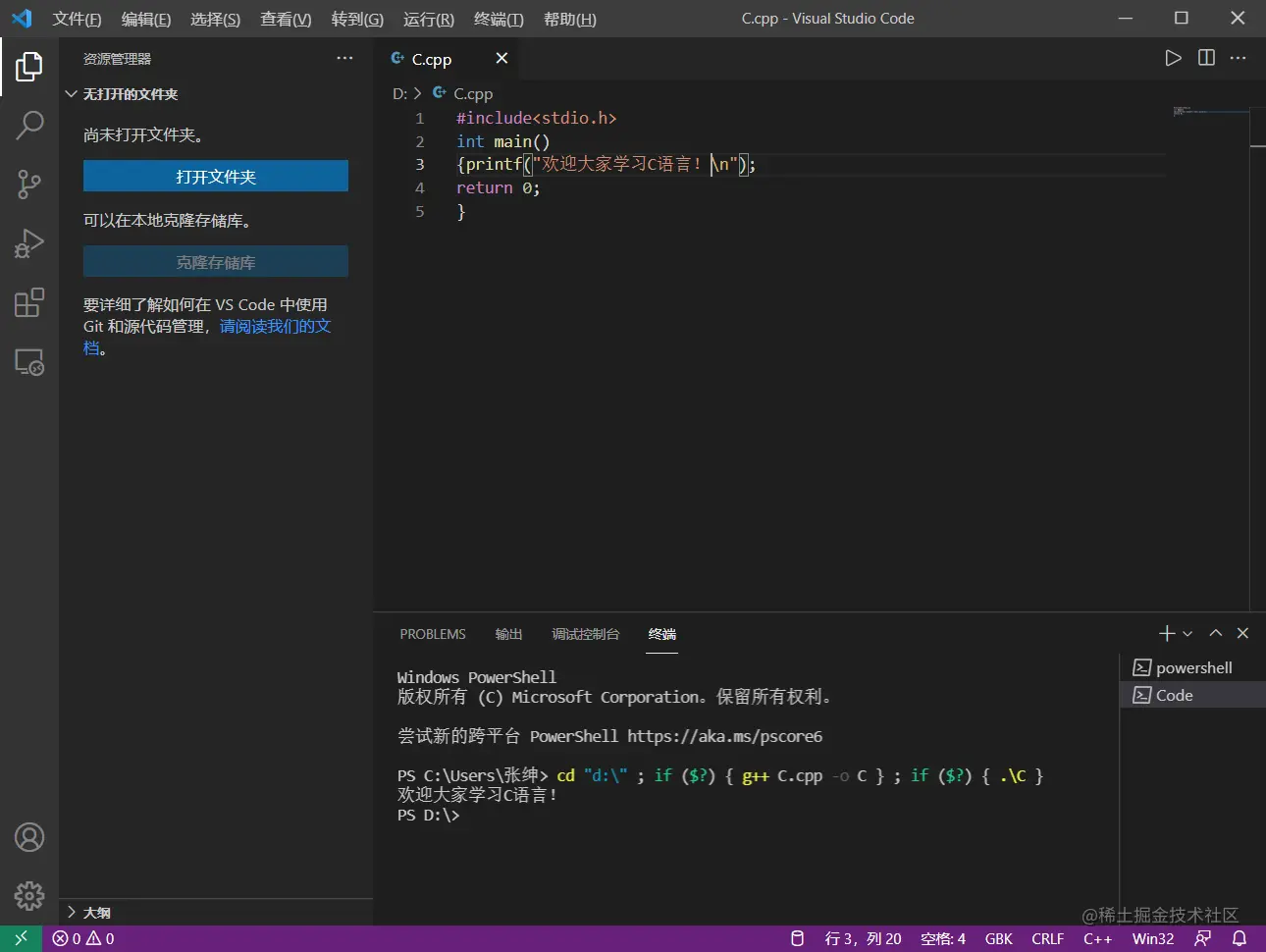Screen dimensions: 1266x952
Task: Click the editor minimap code preview
Action: [x=1189, y=112]
